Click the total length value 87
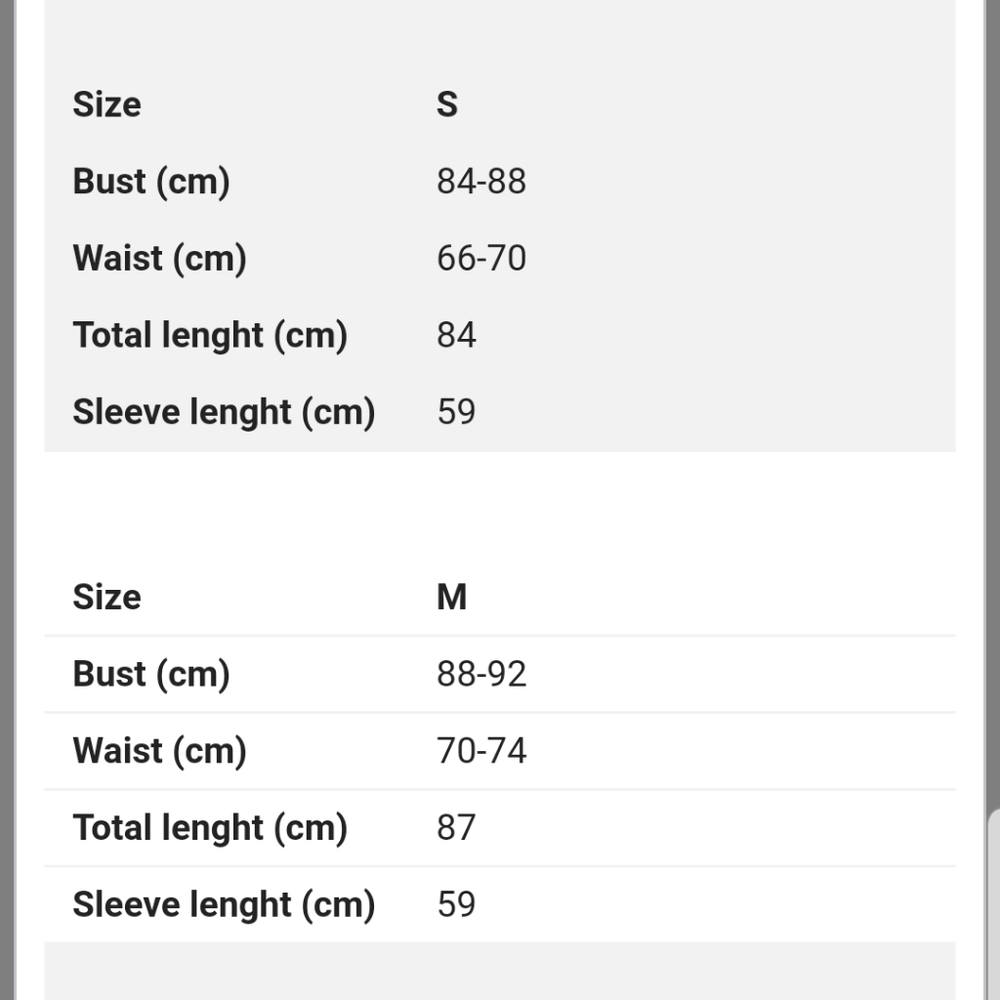The image size is (1000, 1000). click(456, 828)
